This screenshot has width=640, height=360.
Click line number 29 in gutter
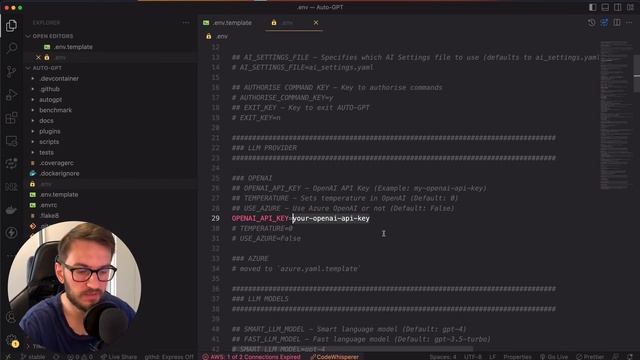tap(216, 218)
